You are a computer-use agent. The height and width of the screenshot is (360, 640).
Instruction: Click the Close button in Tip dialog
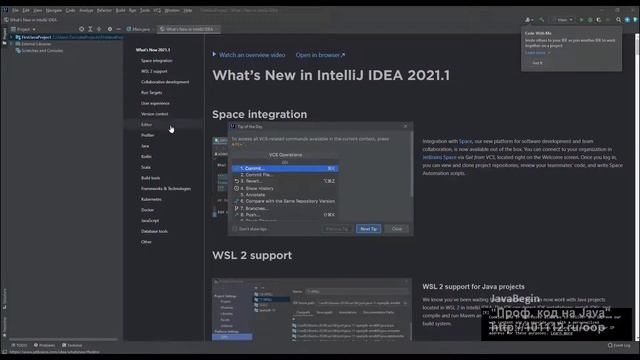click(397, 229)
